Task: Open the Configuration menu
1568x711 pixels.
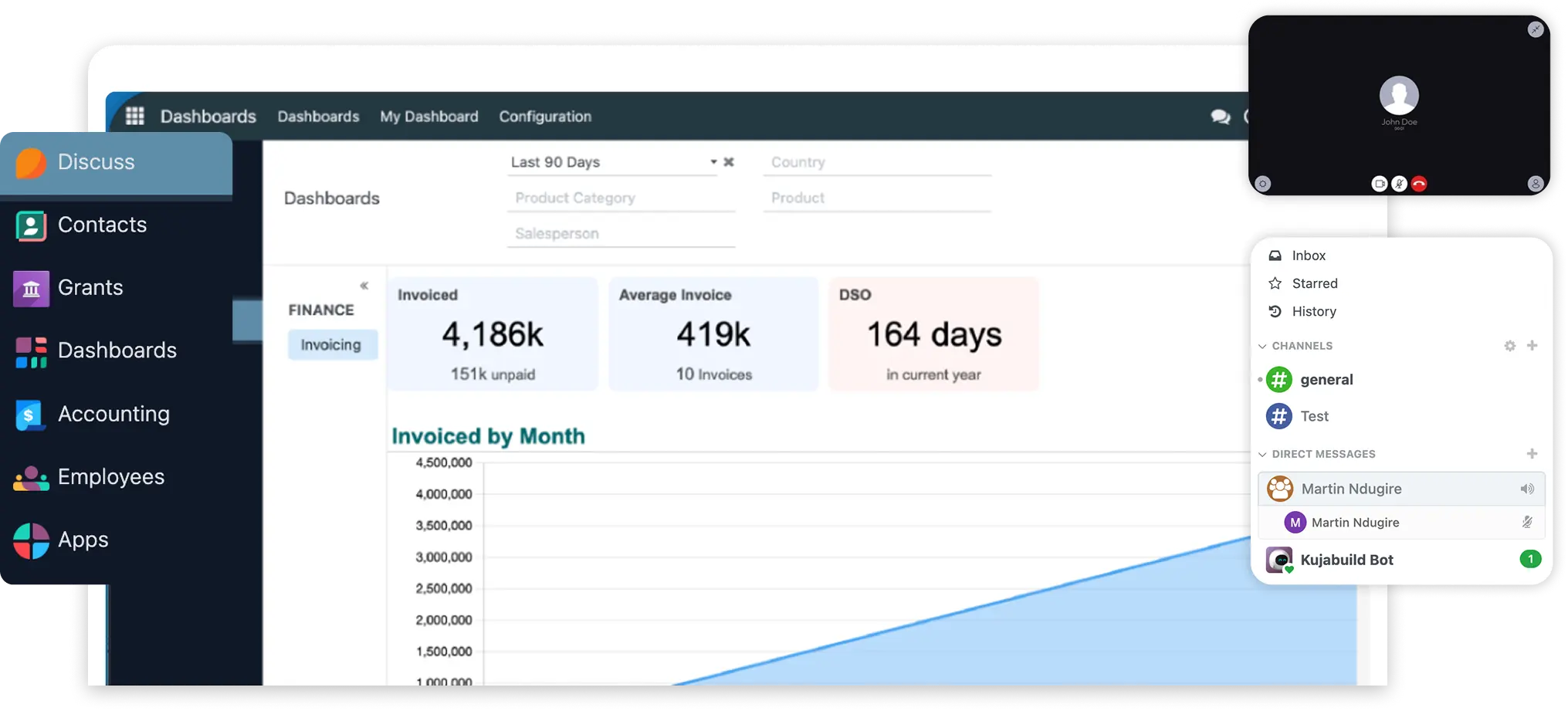Action: (x=545, y=117)
